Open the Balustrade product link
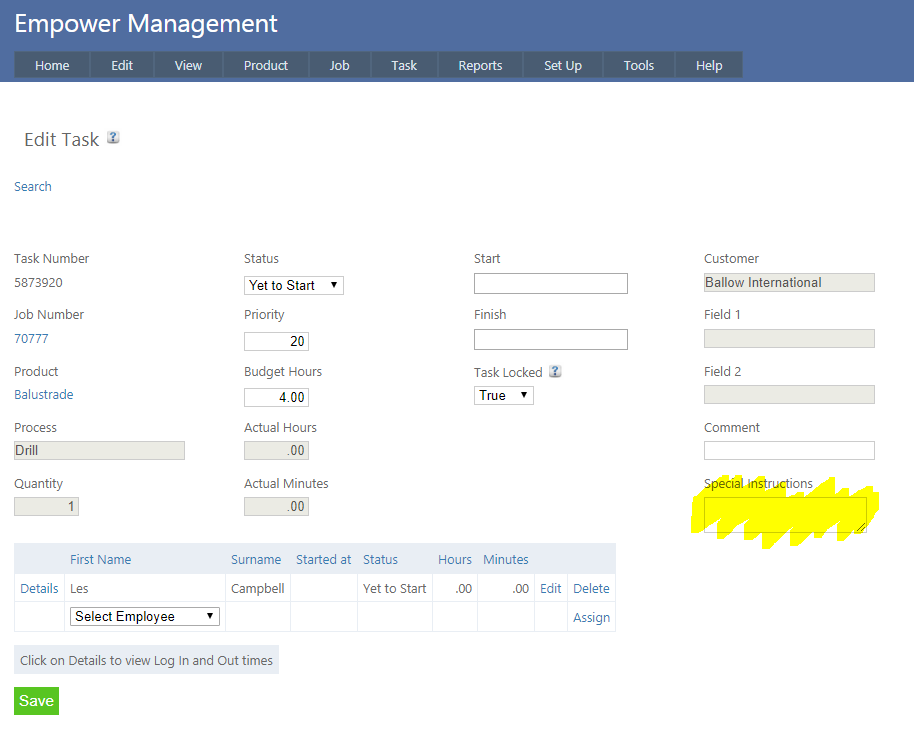This screenshot has height=749, width=914. pyautogui.click(x=44, y=395)
